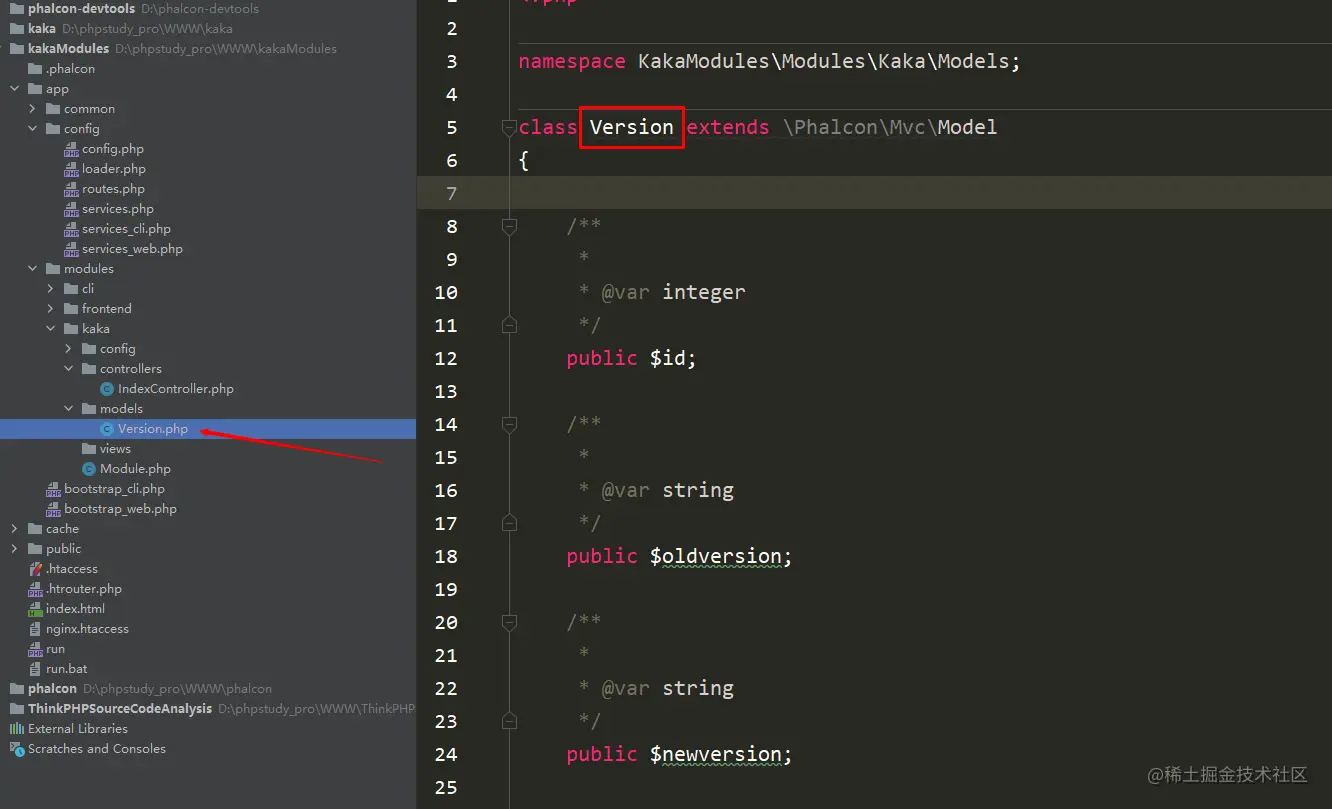Select the kaka project root

(x=42, y=29)
